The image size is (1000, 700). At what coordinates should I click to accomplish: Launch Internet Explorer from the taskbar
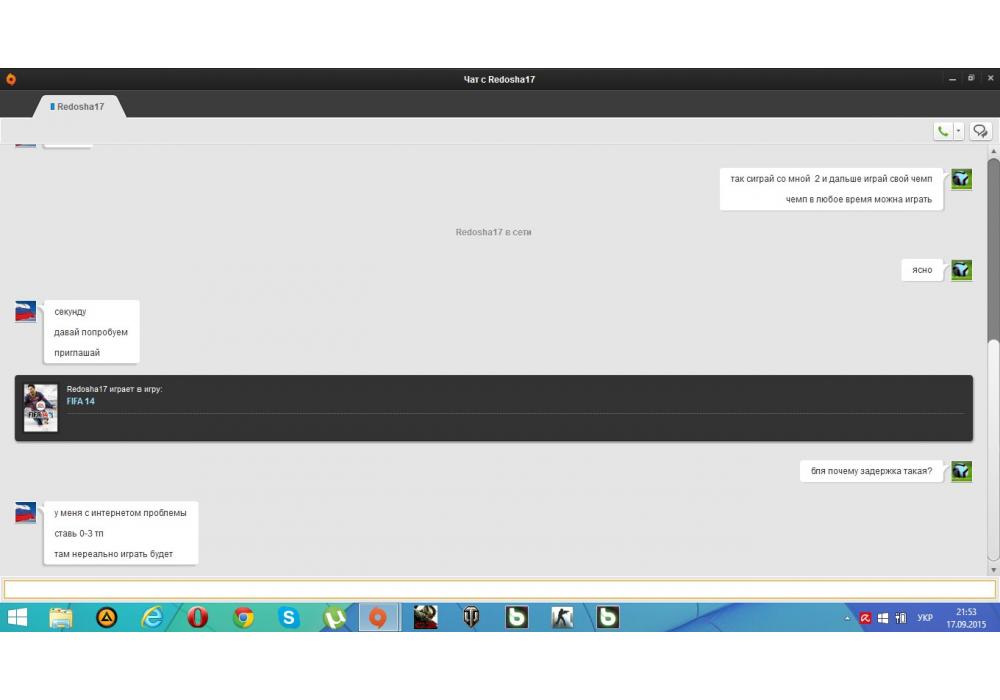click(x=152, y=617)
